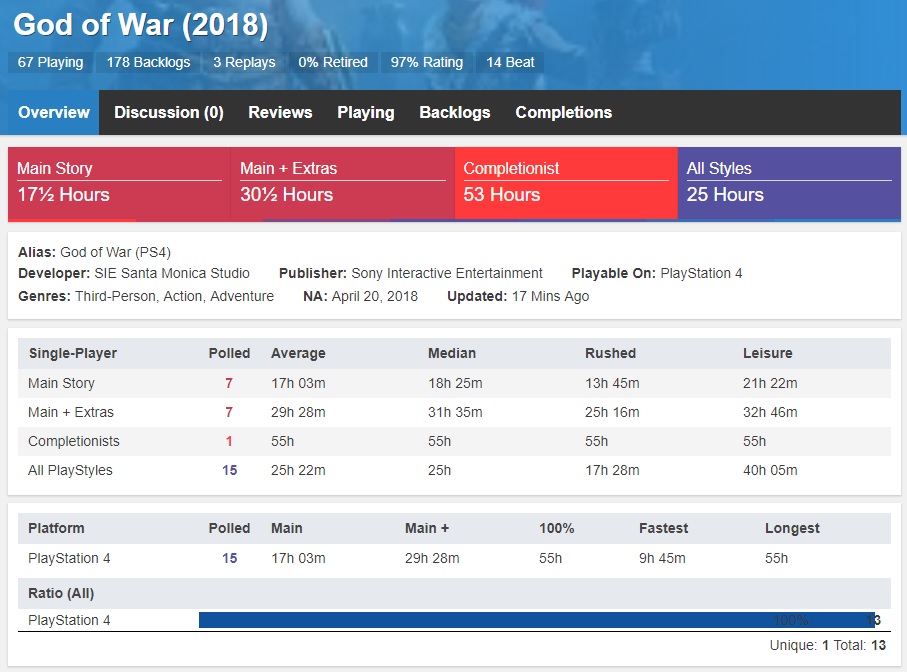The width and height of the screenshot is (907, 672).
Task: Click the God of War (2018) title
Action: point(141,25)
